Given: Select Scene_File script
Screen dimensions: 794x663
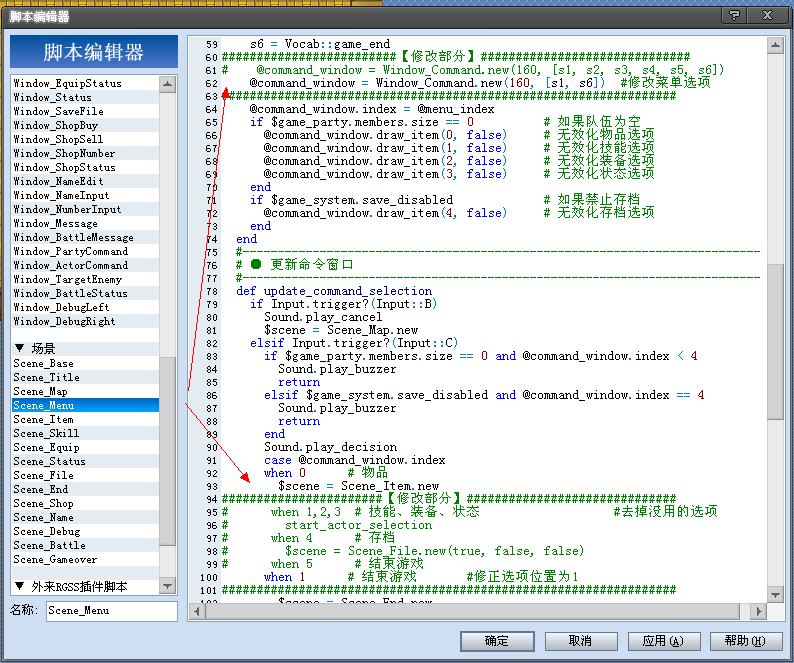Looking at the screenshot, I should pyautogui.click(x=85, y=476).
